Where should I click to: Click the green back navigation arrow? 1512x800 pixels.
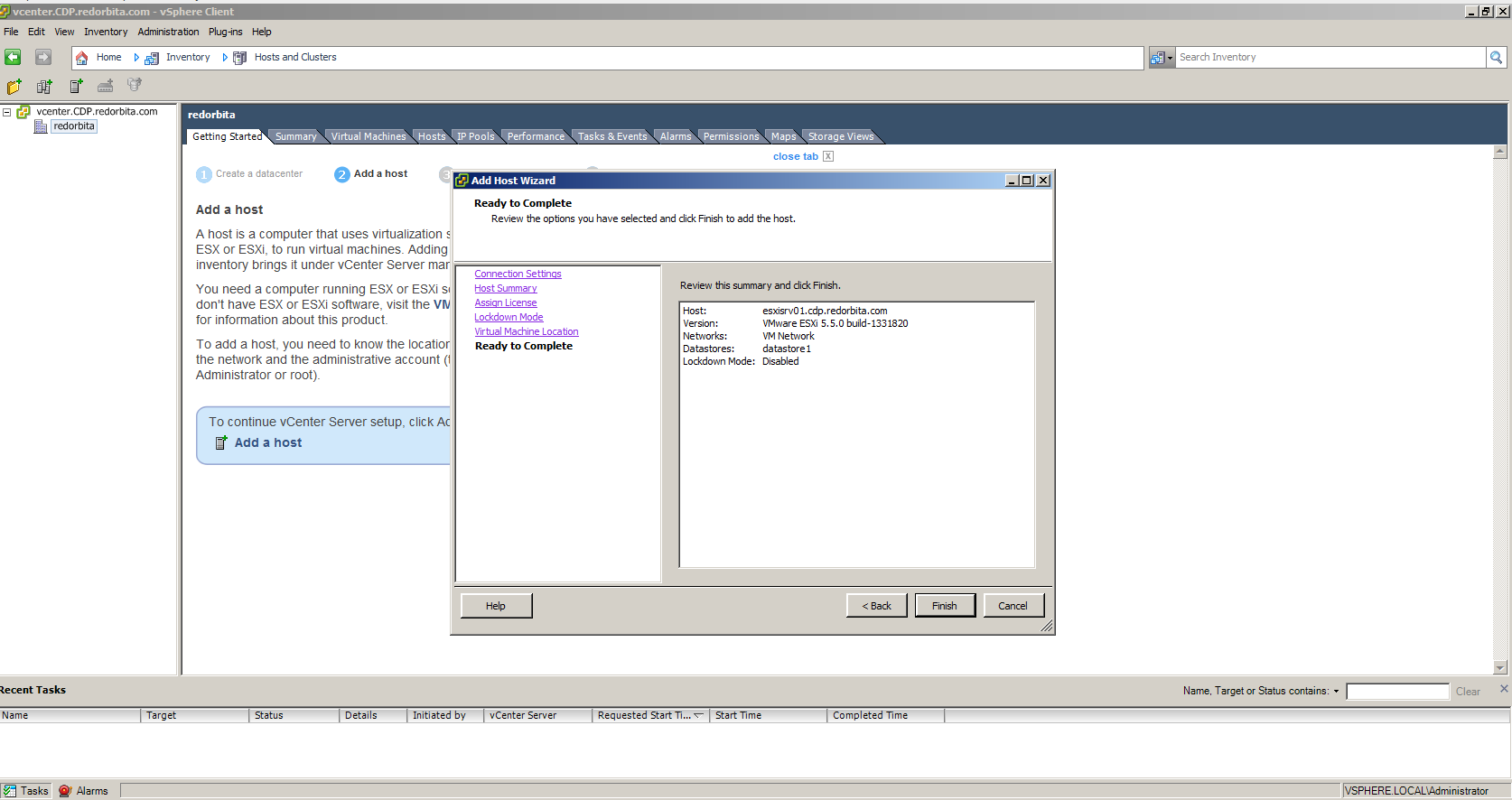tap(13, 57)
